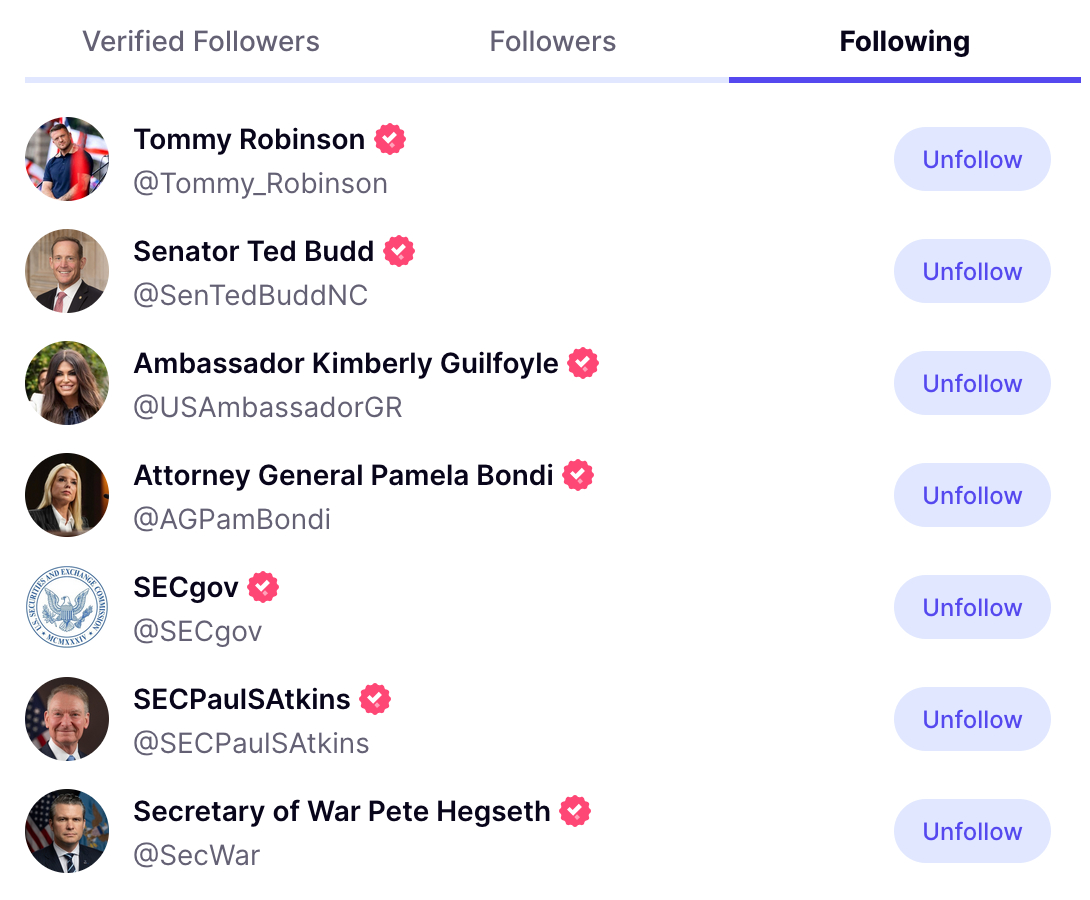Unfollow the @USAmbassadorGR account
This screenshot has width=1090, height=900.
click(x=972, y=383)
